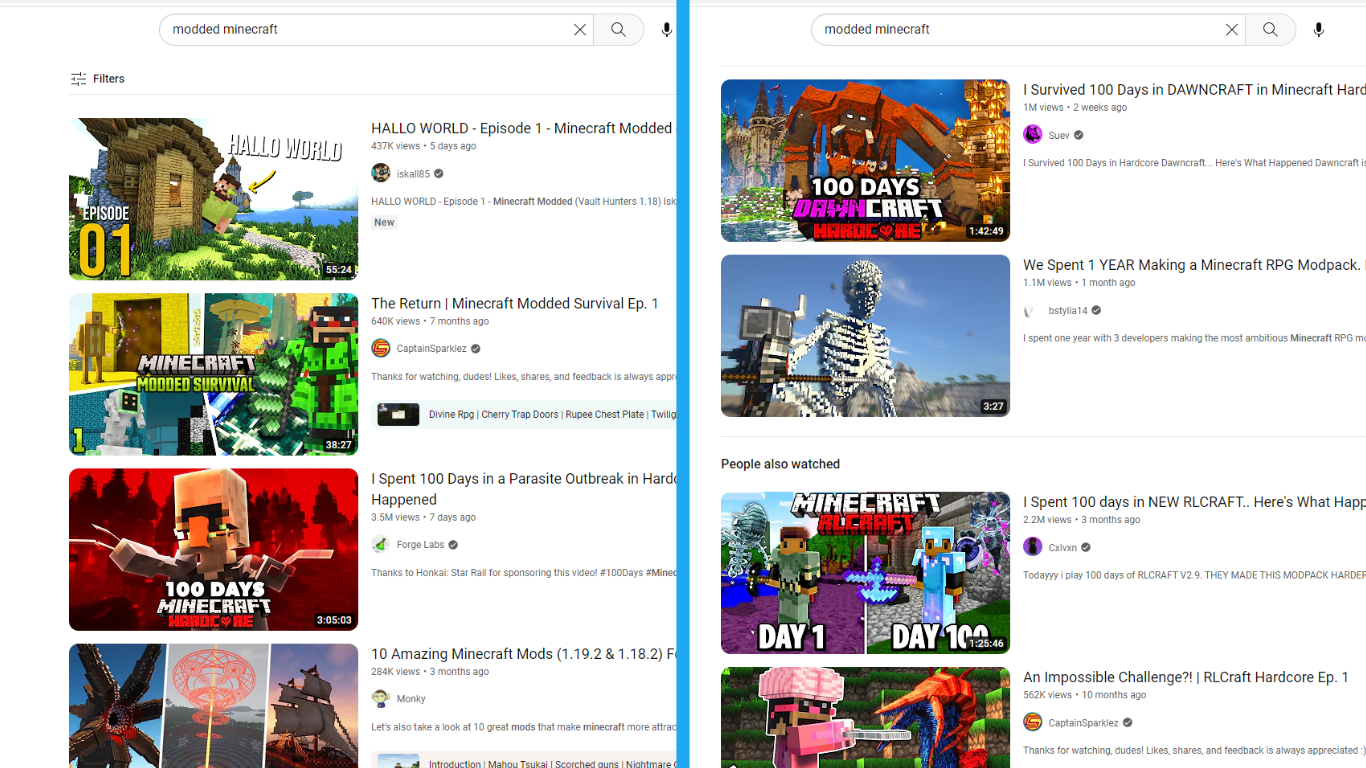Open I Spent 100 Days in a Parasite Outbreak title
This screenshot has height=768, width=1366.
[x=523, y=489]
